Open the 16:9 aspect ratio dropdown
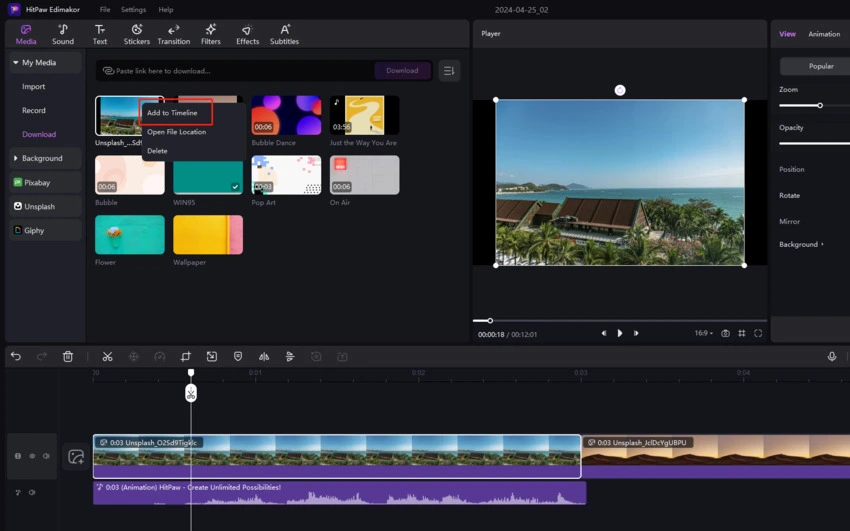 click(x=704, y=333)
